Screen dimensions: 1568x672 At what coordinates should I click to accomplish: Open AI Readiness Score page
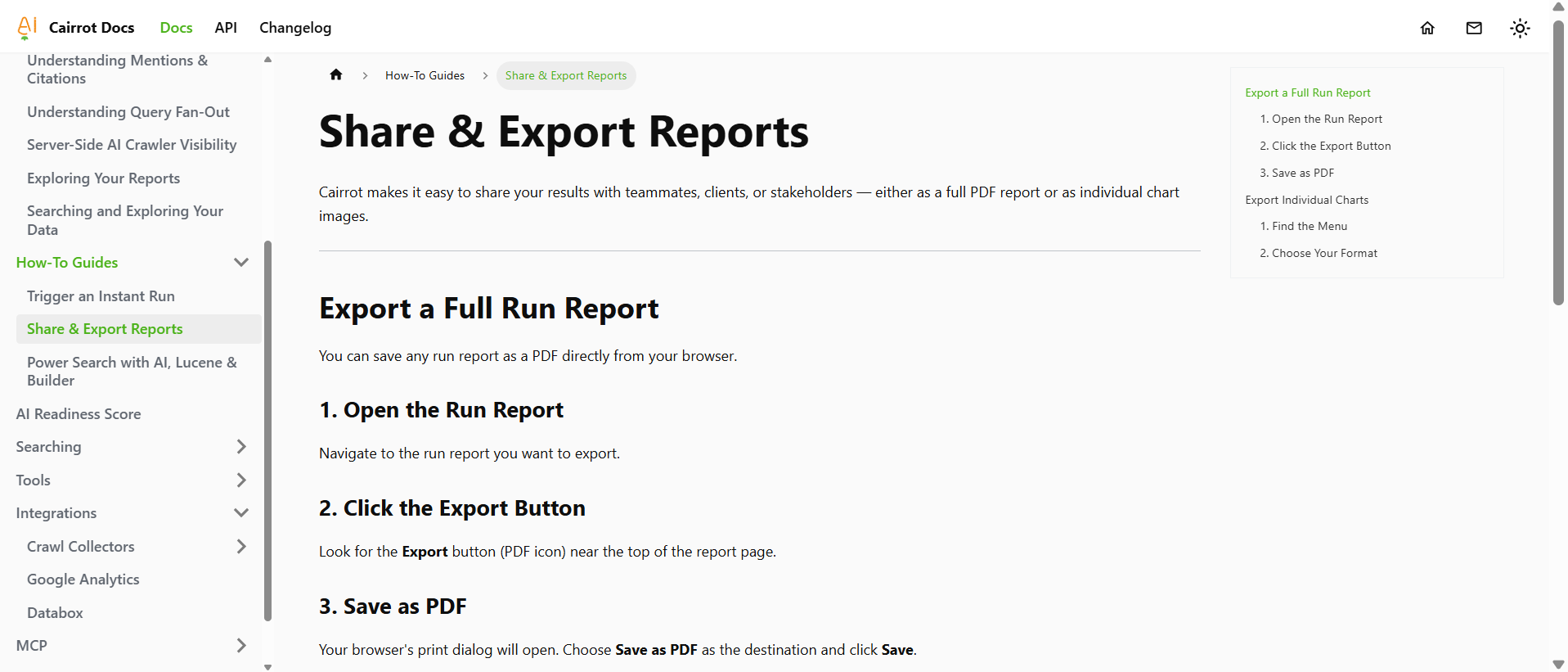[x=79, y=414]
